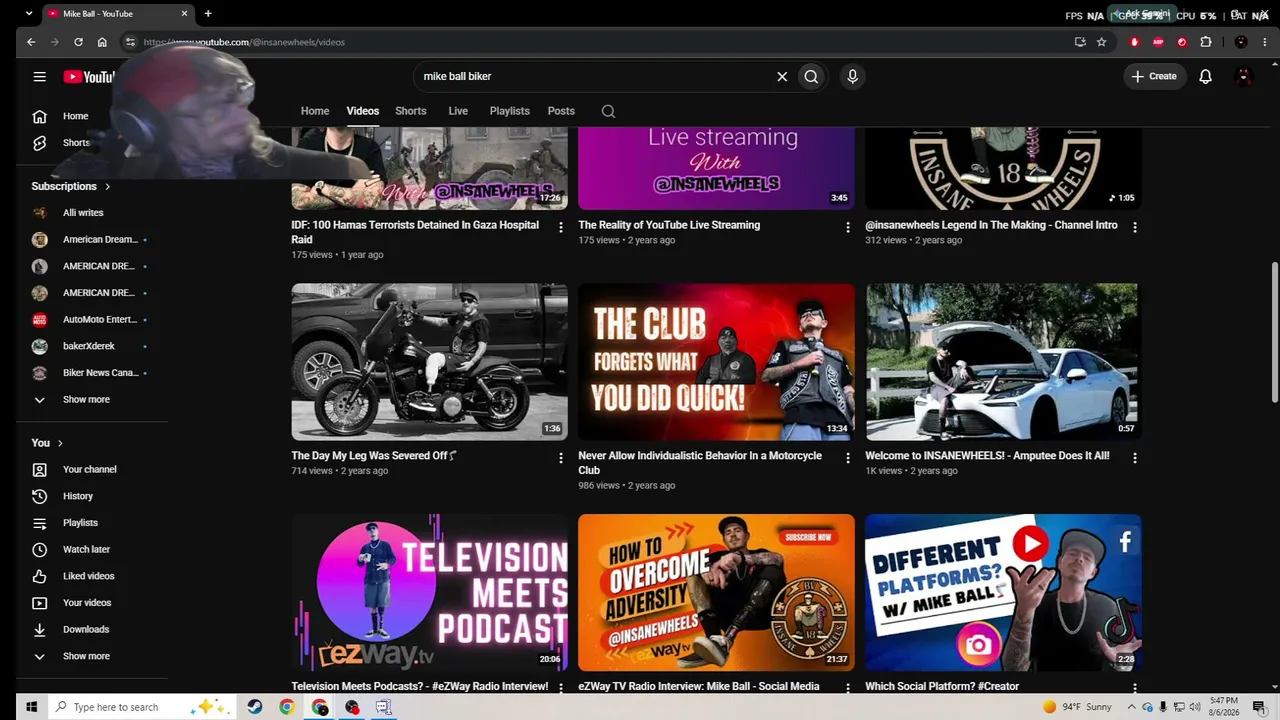
Task: Open the Chrome three-dot menu
Action: click(x=1265, y=42)
